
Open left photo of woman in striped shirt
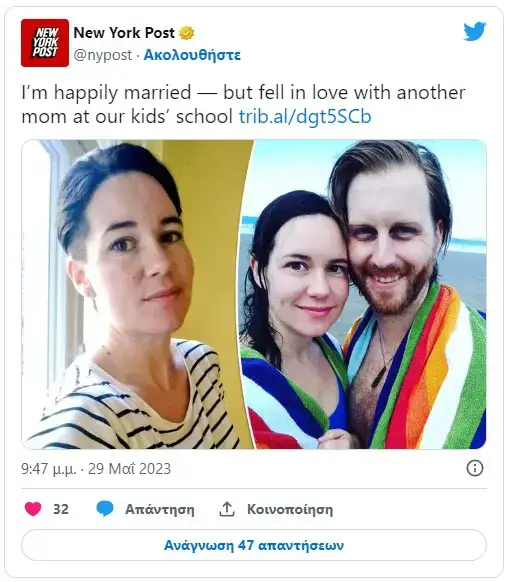coord(137,294)
